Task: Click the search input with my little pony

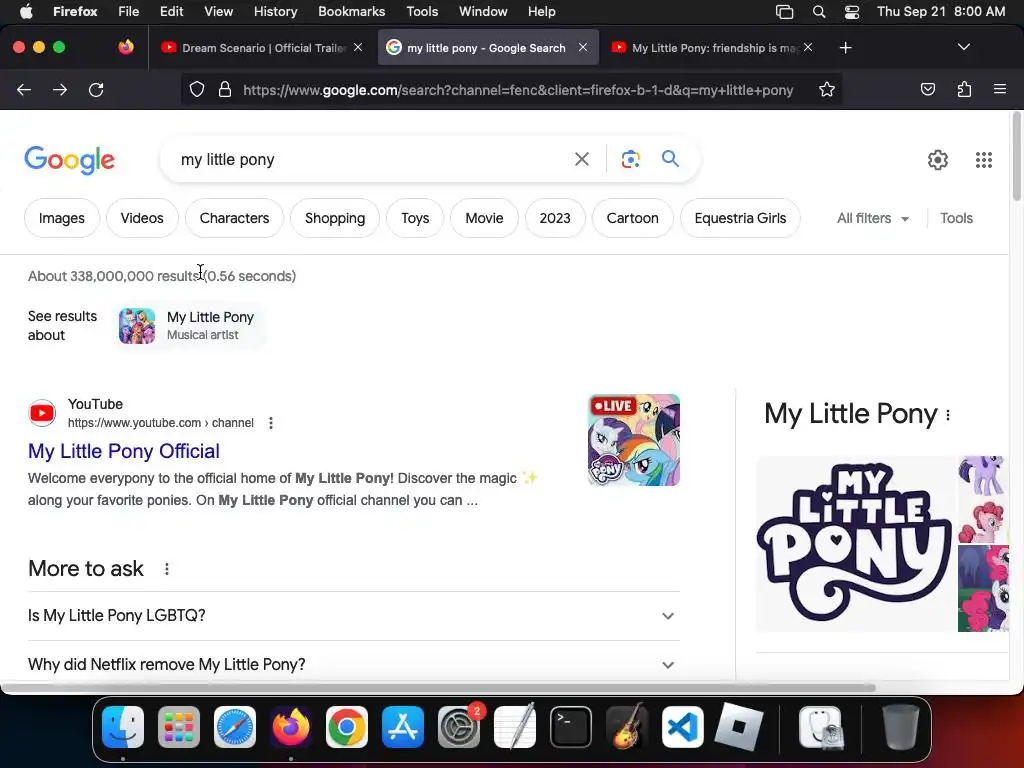Action: tap(372, 159)
